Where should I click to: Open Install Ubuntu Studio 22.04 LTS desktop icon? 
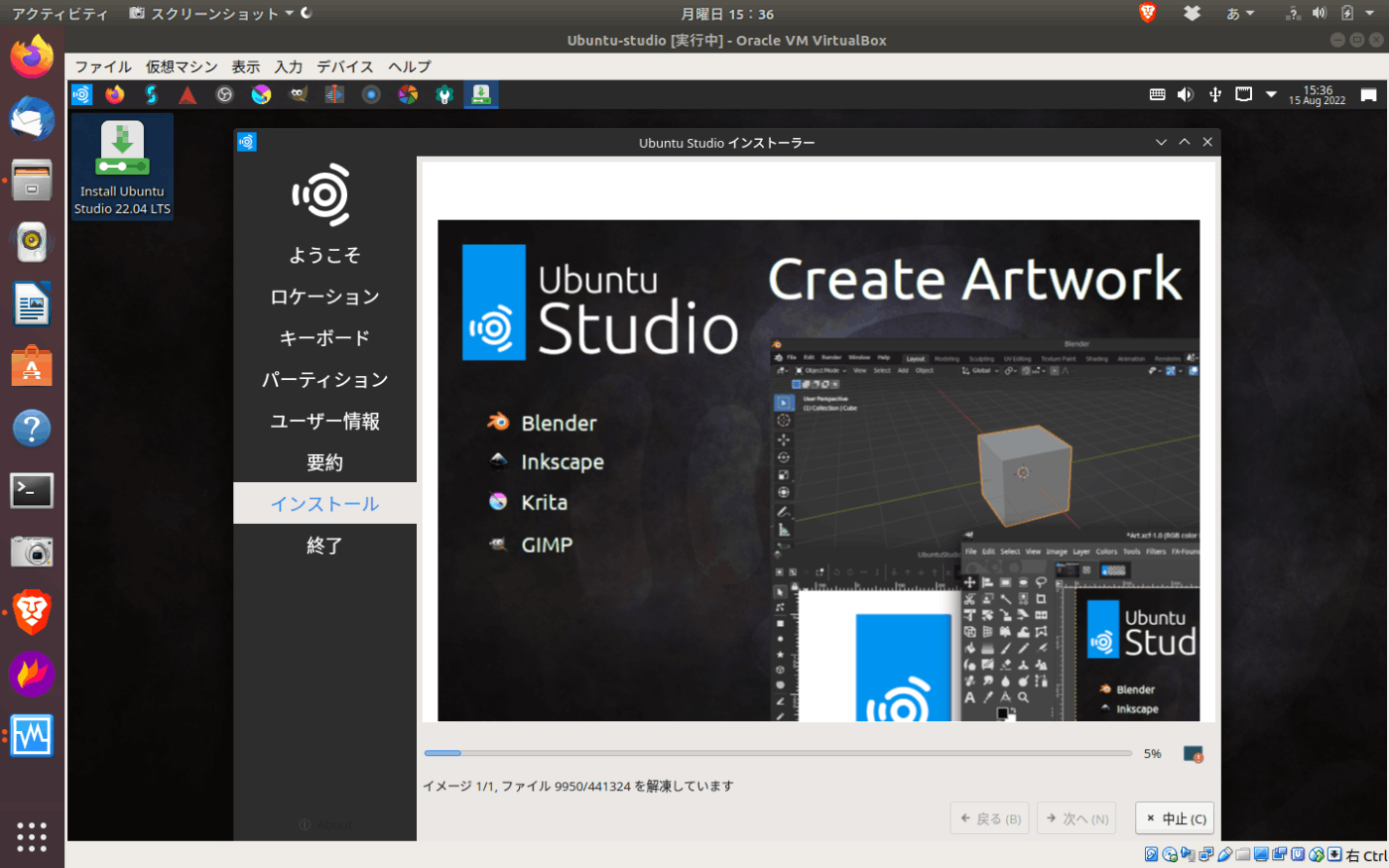click(x=122, y=167)
